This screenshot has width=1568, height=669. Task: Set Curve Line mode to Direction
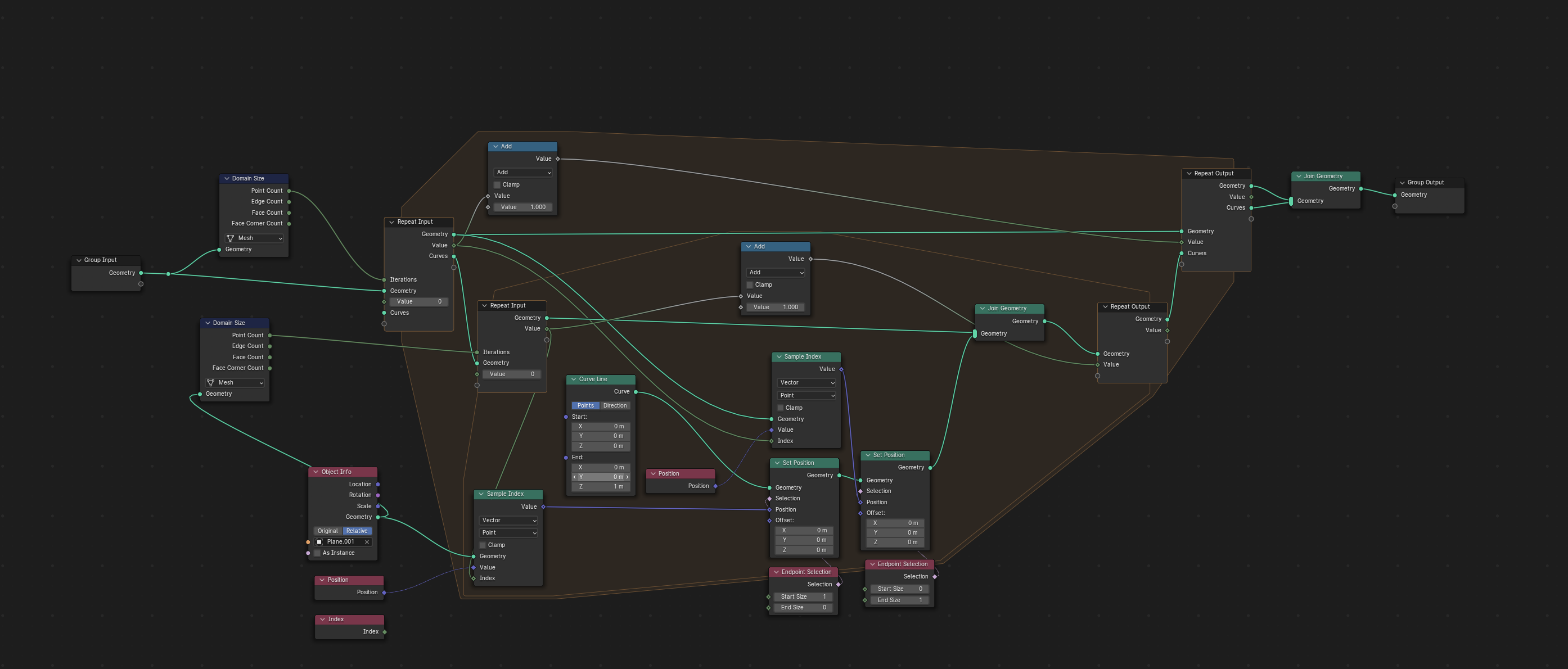(615, 406)
